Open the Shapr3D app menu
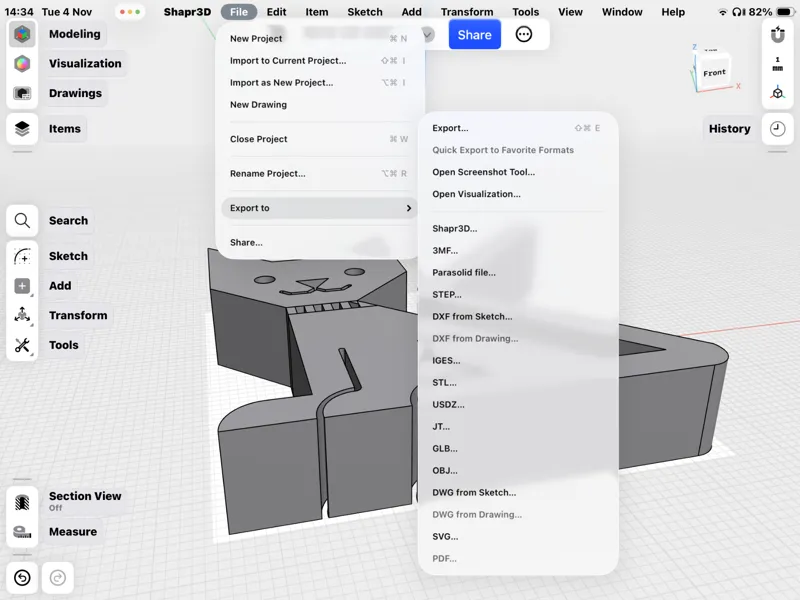This screenshot has height=600, width=800. (x=187, y=12)
